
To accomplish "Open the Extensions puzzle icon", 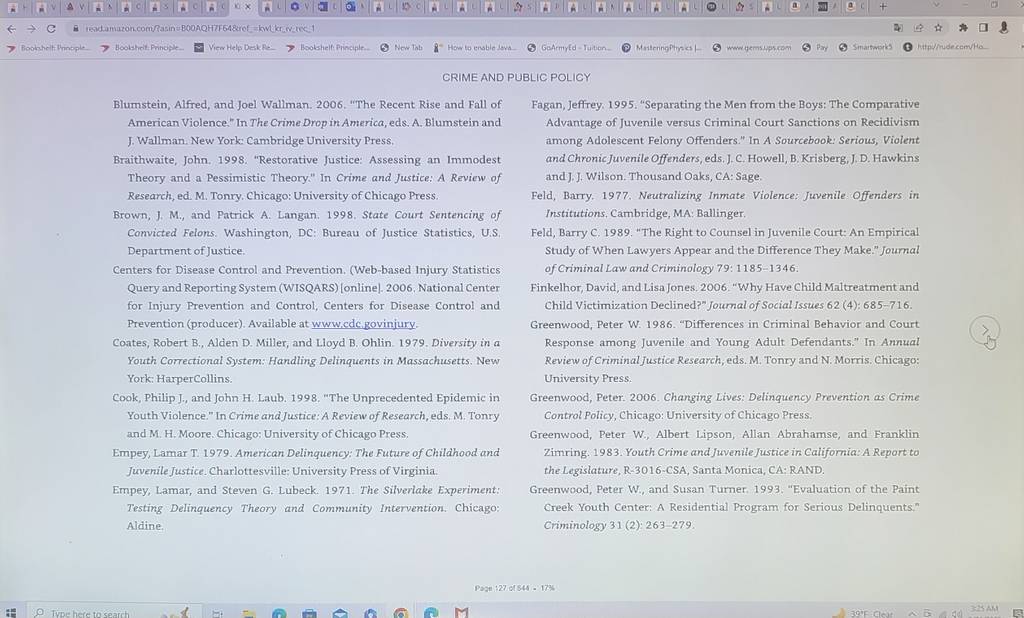I will point(963,28).
